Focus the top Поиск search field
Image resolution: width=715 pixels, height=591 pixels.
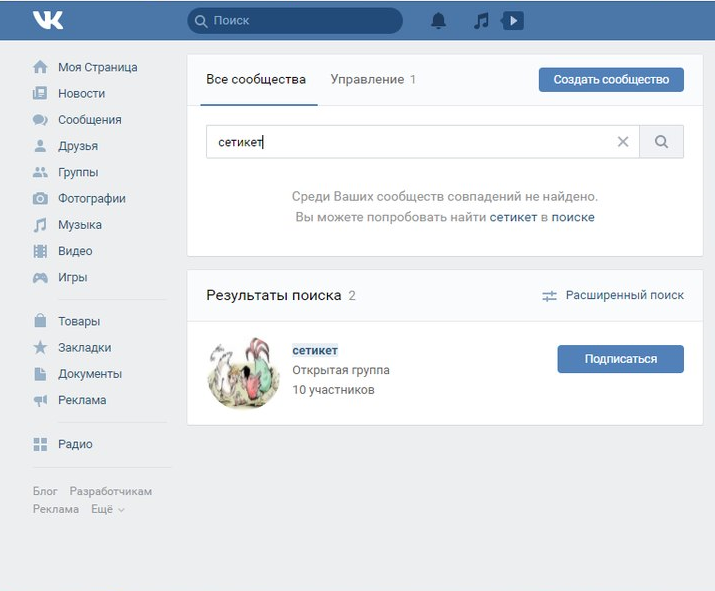coord(295,21)
